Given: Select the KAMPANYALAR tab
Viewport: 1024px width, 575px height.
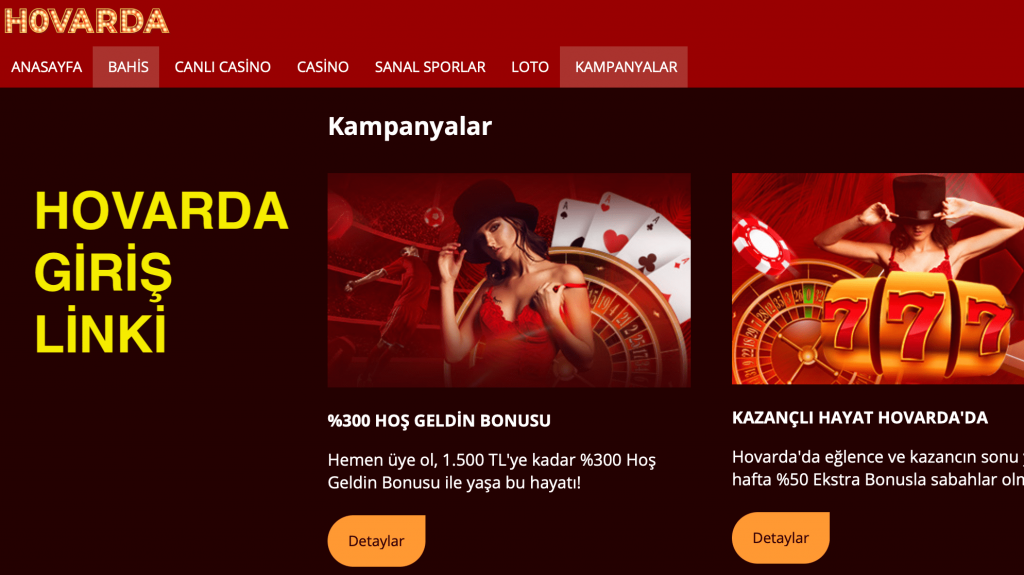Looking at the screenshot, I should (624, 67).
